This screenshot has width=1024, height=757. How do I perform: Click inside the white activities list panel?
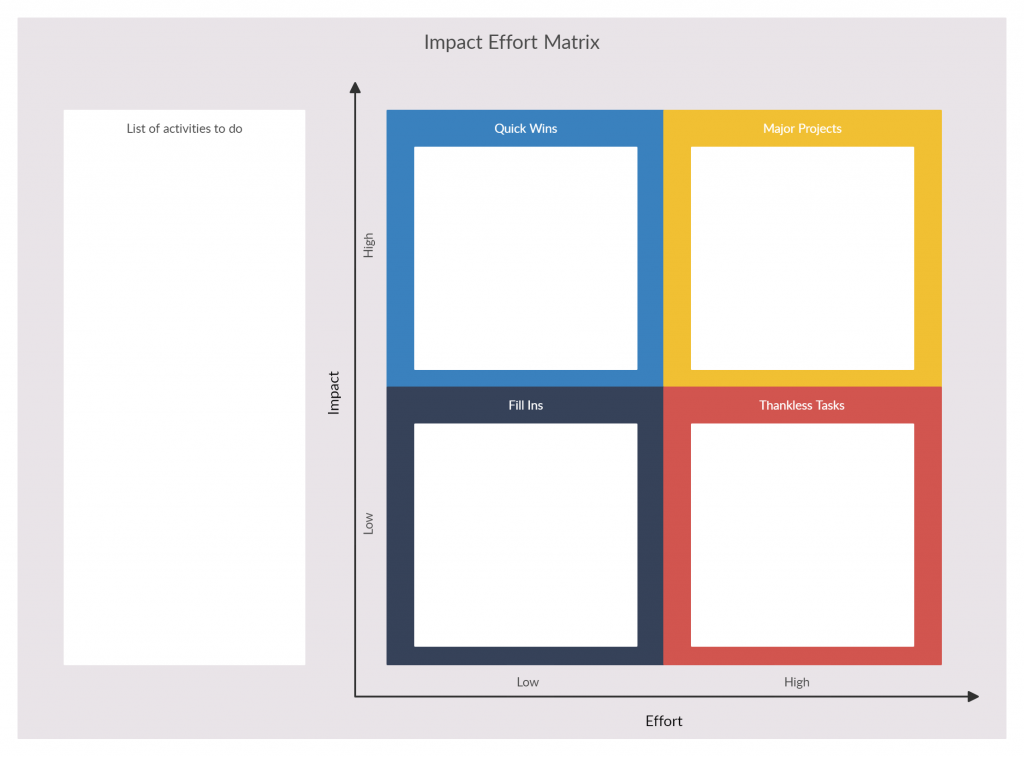[184, 400]
